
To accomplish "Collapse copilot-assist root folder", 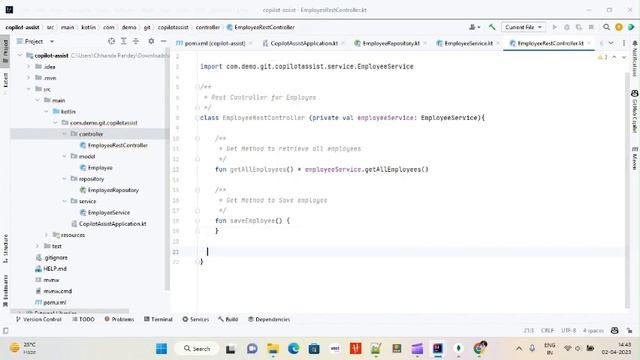I will click(20, 55).
